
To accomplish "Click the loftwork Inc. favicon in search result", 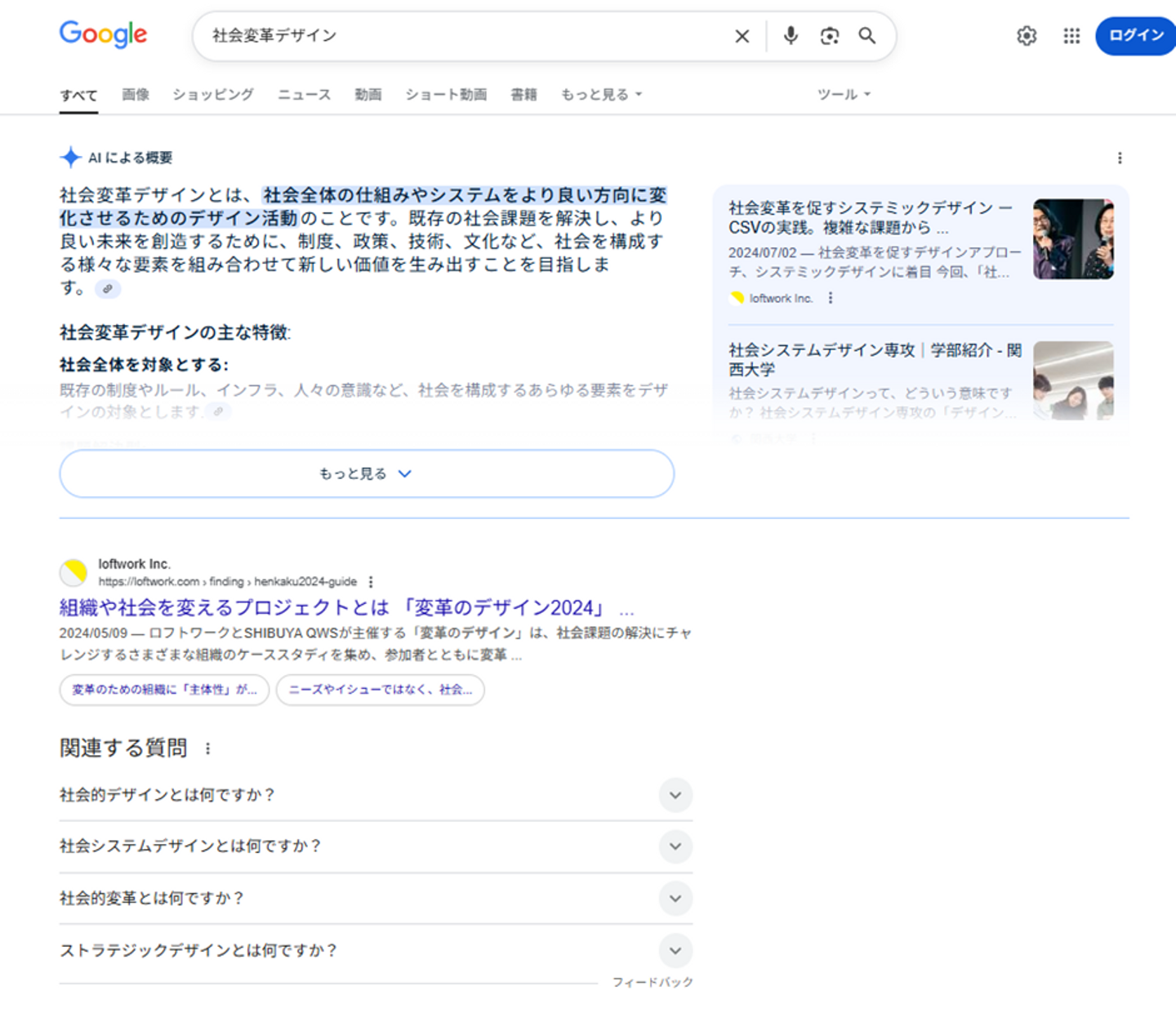I will click(x=73, y=572).
